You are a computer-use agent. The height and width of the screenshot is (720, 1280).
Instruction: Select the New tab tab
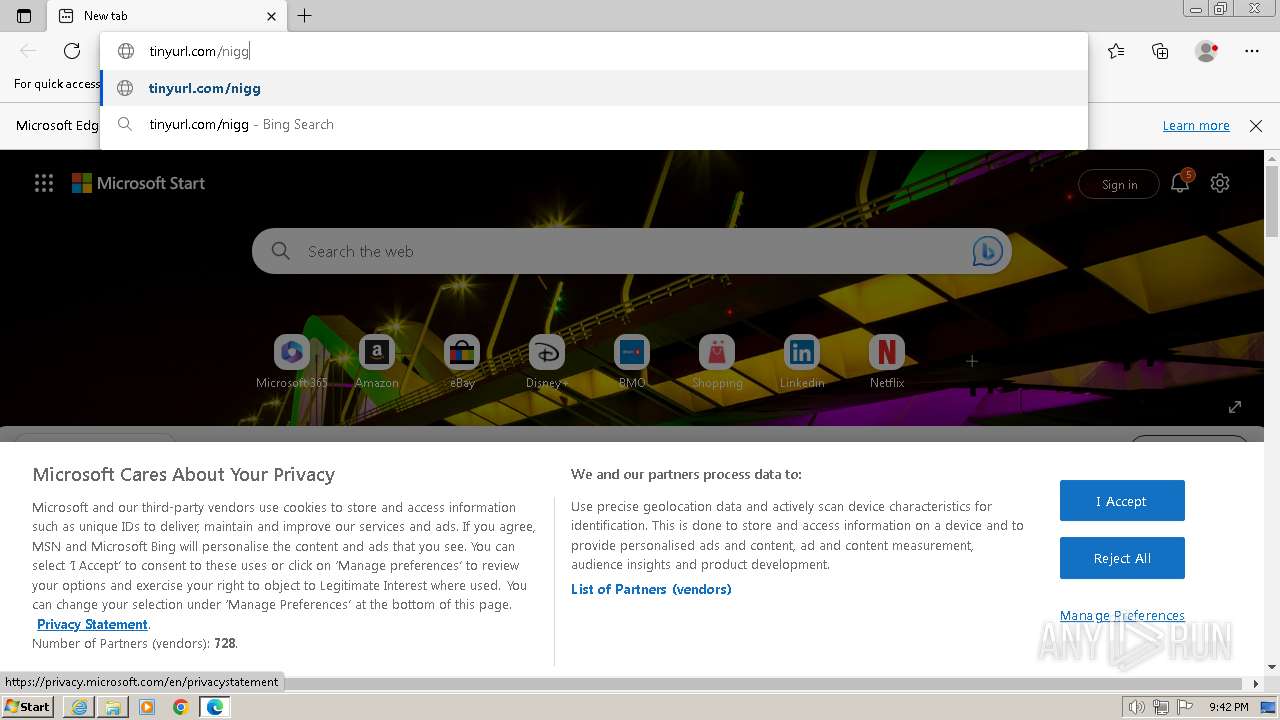[x=167, y=16]
